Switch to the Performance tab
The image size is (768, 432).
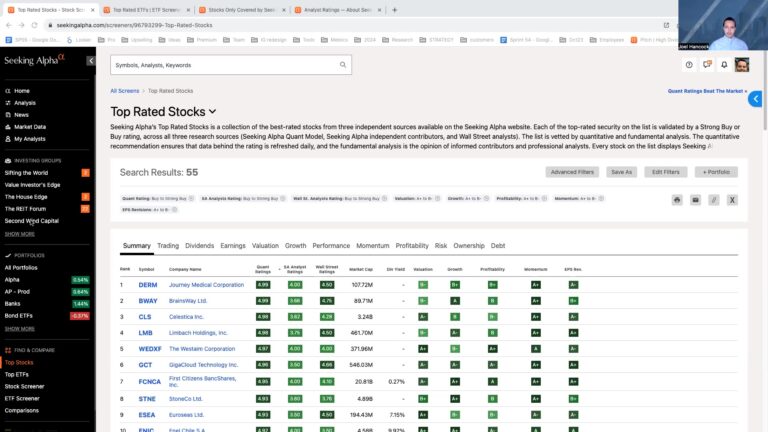click(331, 246)
